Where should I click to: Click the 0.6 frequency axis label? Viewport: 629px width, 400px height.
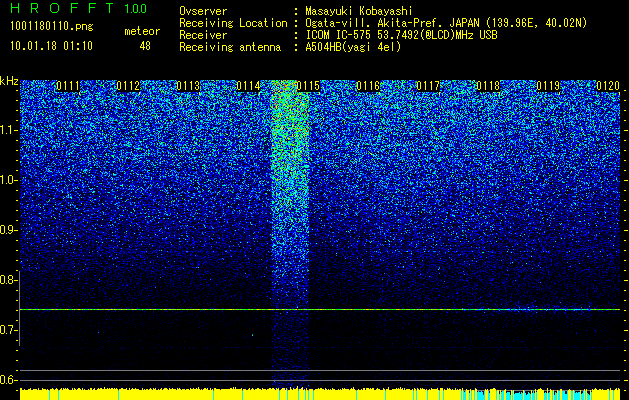pyautogui.click(x=9, y=380)
